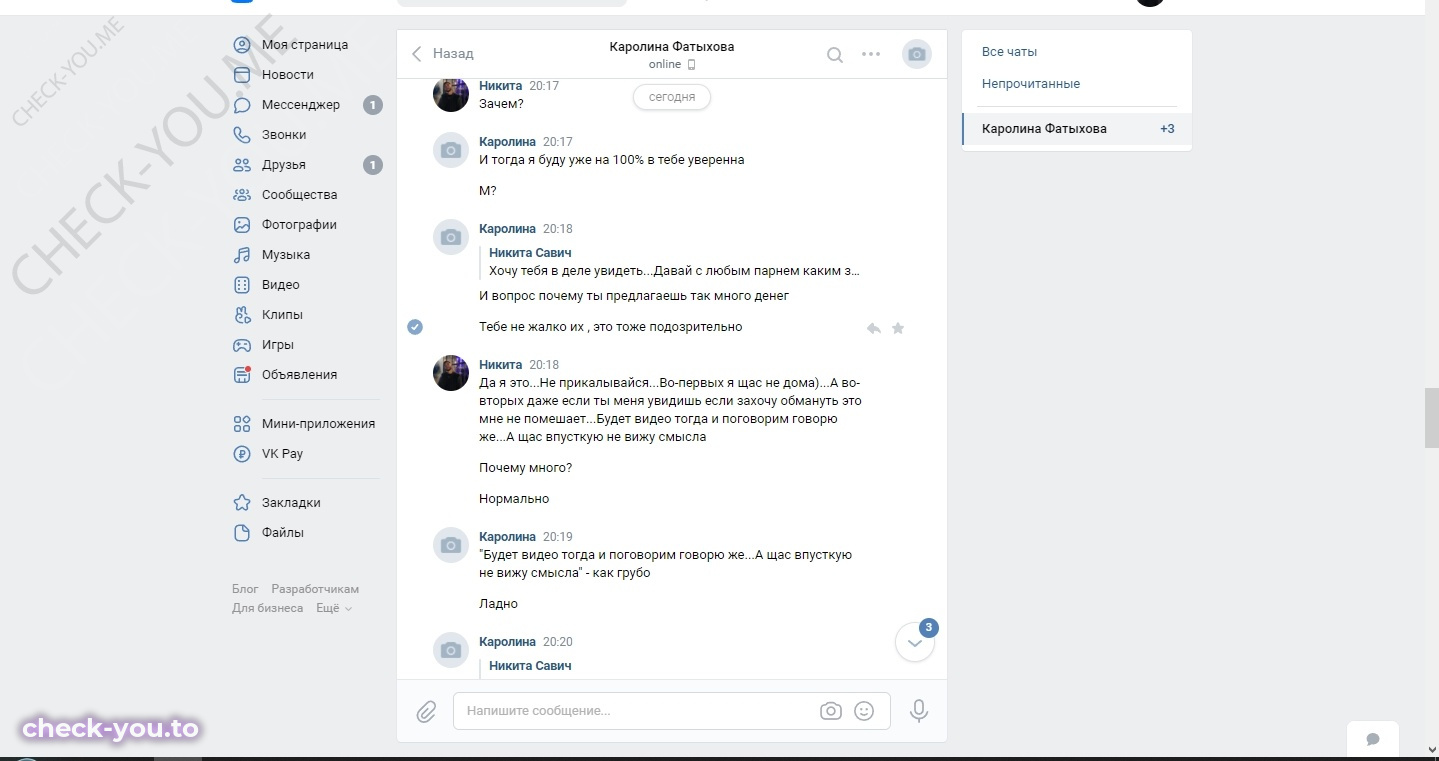Open Для бизнеса footer link
1439x761 pixels.
pyautogui.click(x=268, y=608)
